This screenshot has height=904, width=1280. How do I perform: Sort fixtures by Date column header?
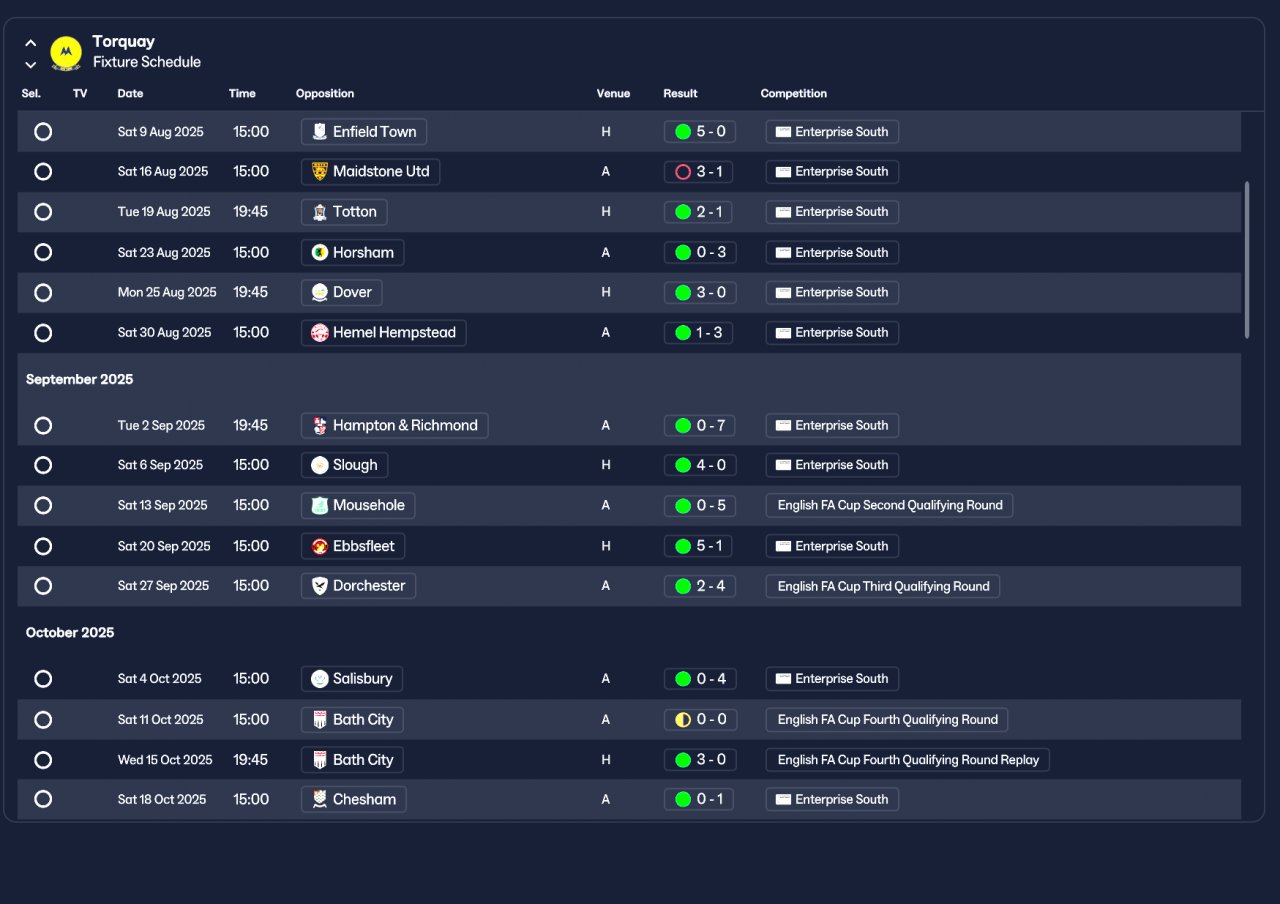(130, 93)
